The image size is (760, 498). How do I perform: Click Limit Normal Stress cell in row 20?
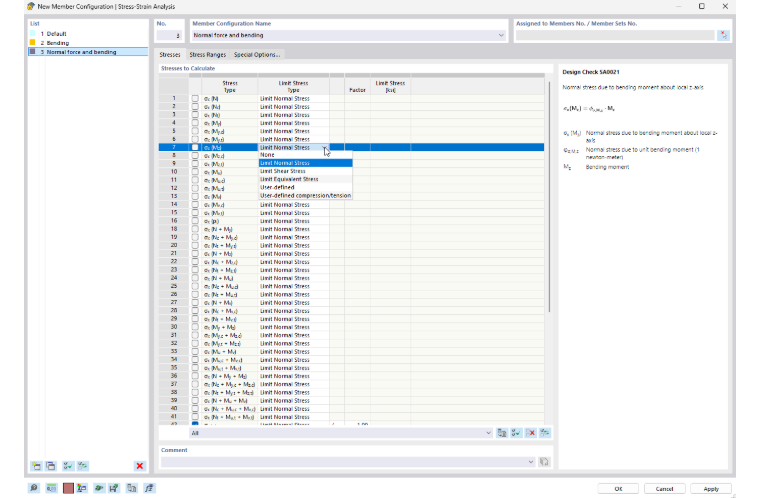click(294, 245)
